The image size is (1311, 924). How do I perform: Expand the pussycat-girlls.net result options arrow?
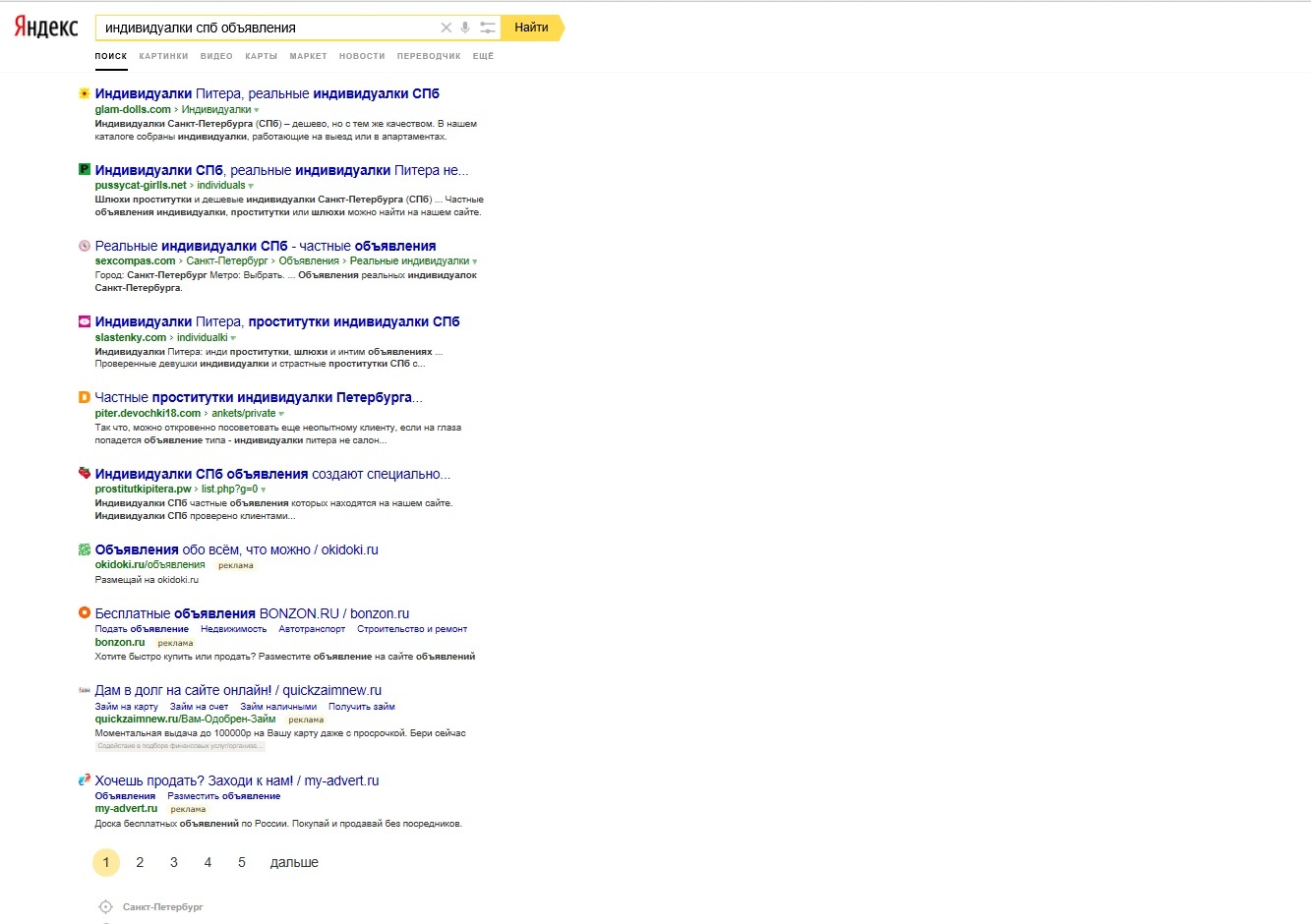pos(251,186)
